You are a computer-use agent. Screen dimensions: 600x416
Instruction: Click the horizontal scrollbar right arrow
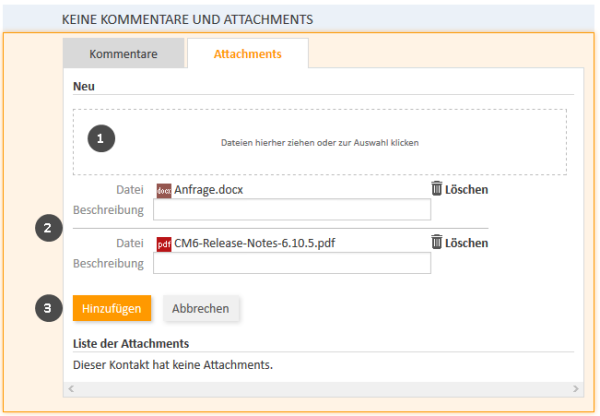pos(576,389)
